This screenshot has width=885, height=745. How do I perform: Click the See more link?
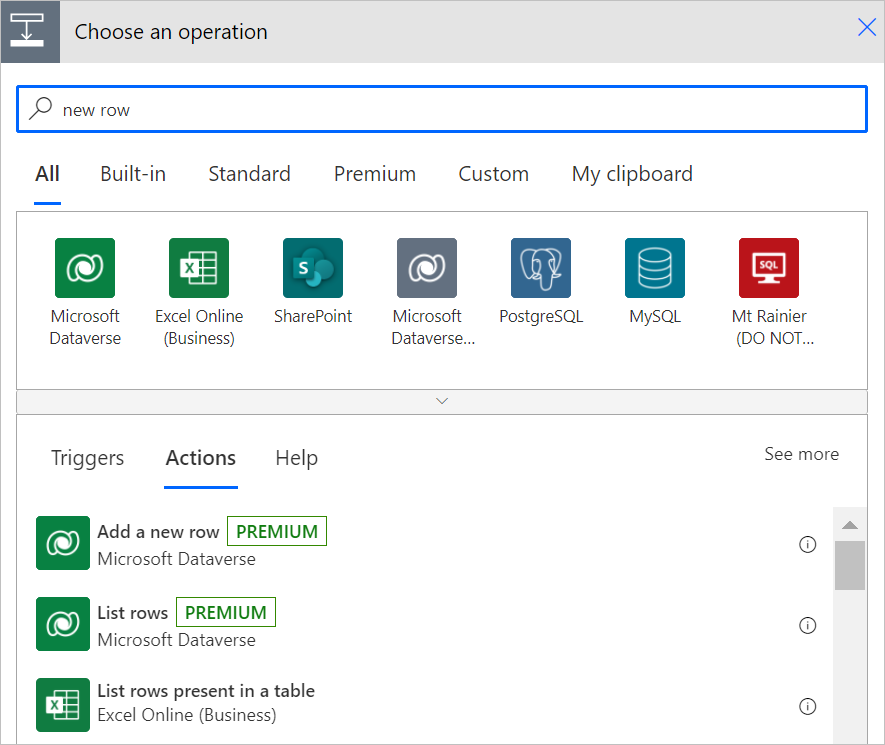[x=801, y=453]
